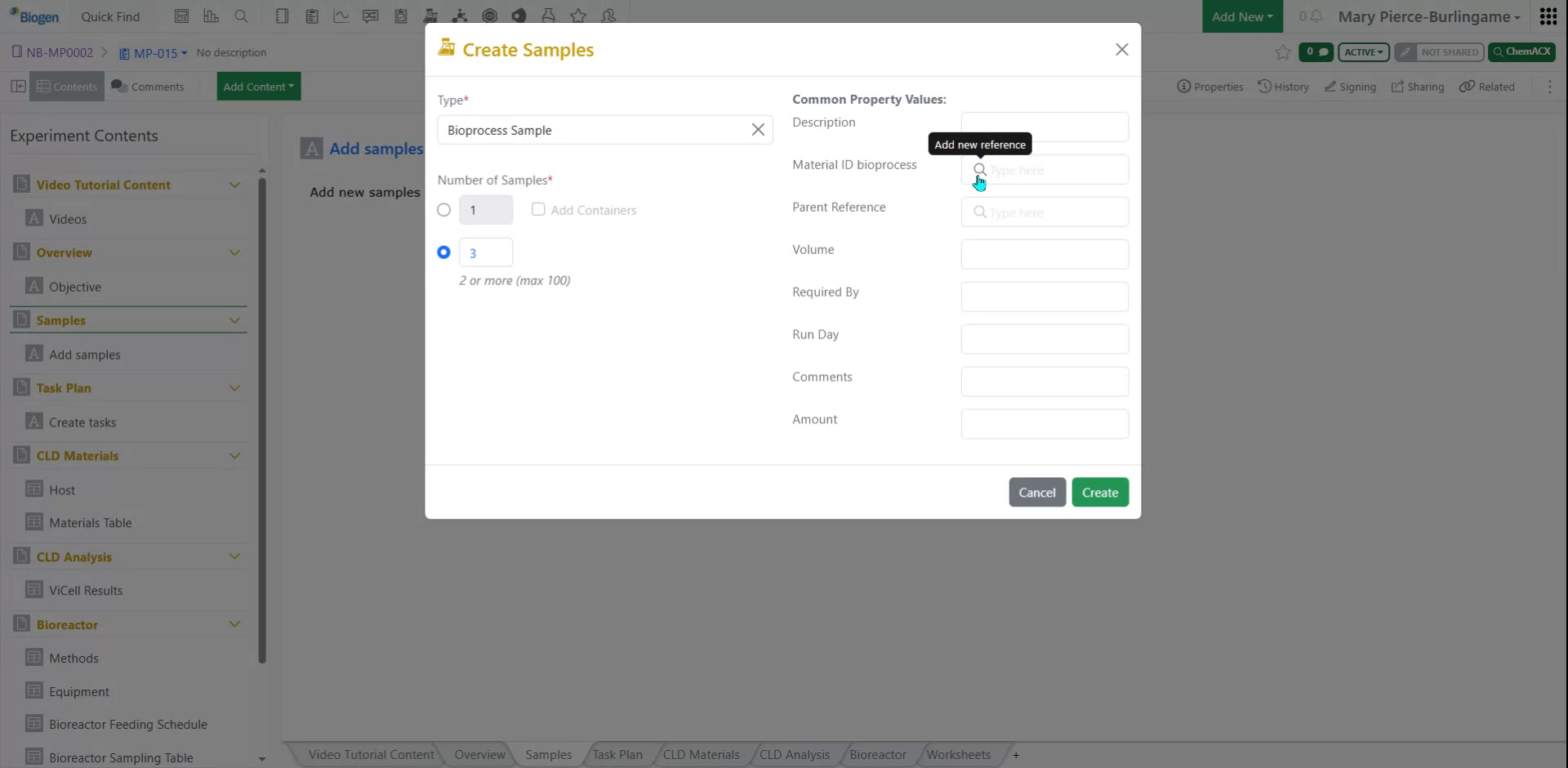Click the molecule structure icon
The height and width of the screenshot is (768, 1568).
(x=460, y=16)
